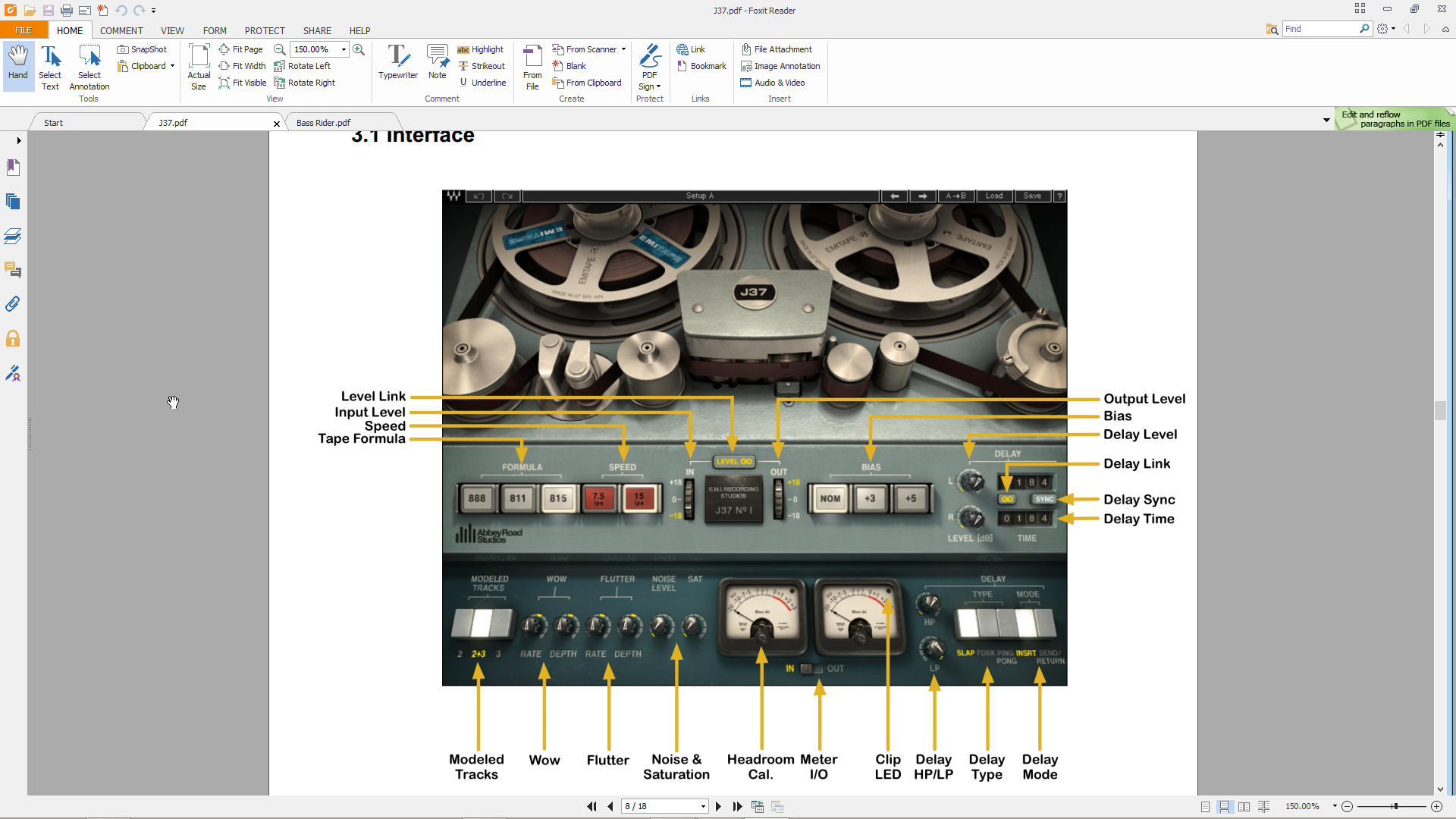Activate the Select Text tool
Screen dimensions: 1456x819
coord(50,67)
